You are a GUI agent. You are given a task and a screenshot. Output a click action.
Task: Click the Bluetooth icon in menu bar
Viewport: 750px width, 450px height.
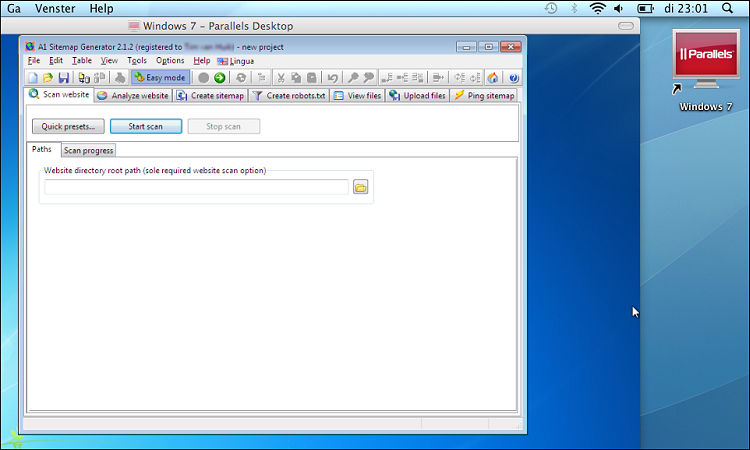pos(574,8)
